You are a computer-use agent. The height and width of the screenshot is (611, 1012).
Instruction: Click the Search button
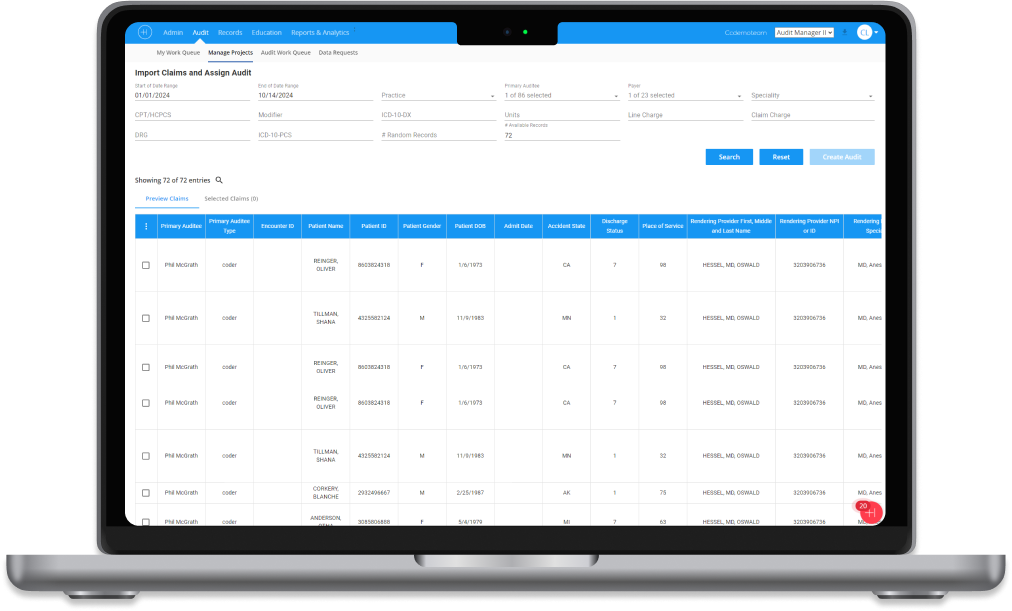coord(728,157)
